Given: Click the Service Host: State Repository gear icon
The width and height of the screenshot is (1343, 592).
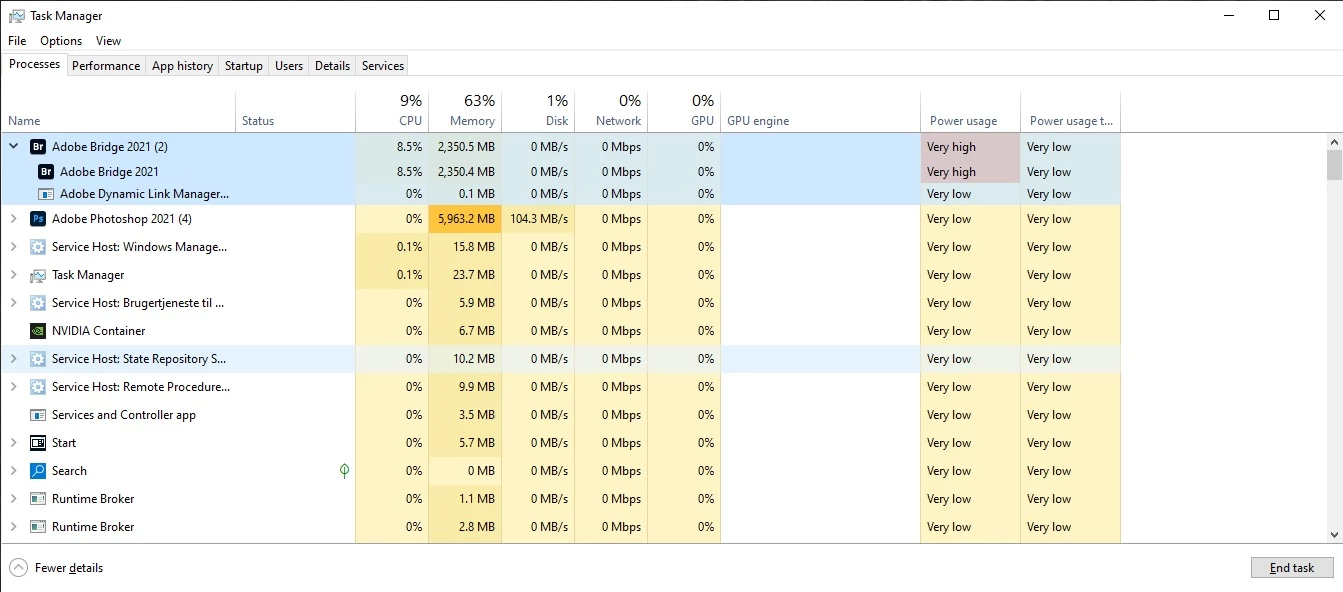Looking at the screenshot, I should pyautogui.click(x=38, y=359).
